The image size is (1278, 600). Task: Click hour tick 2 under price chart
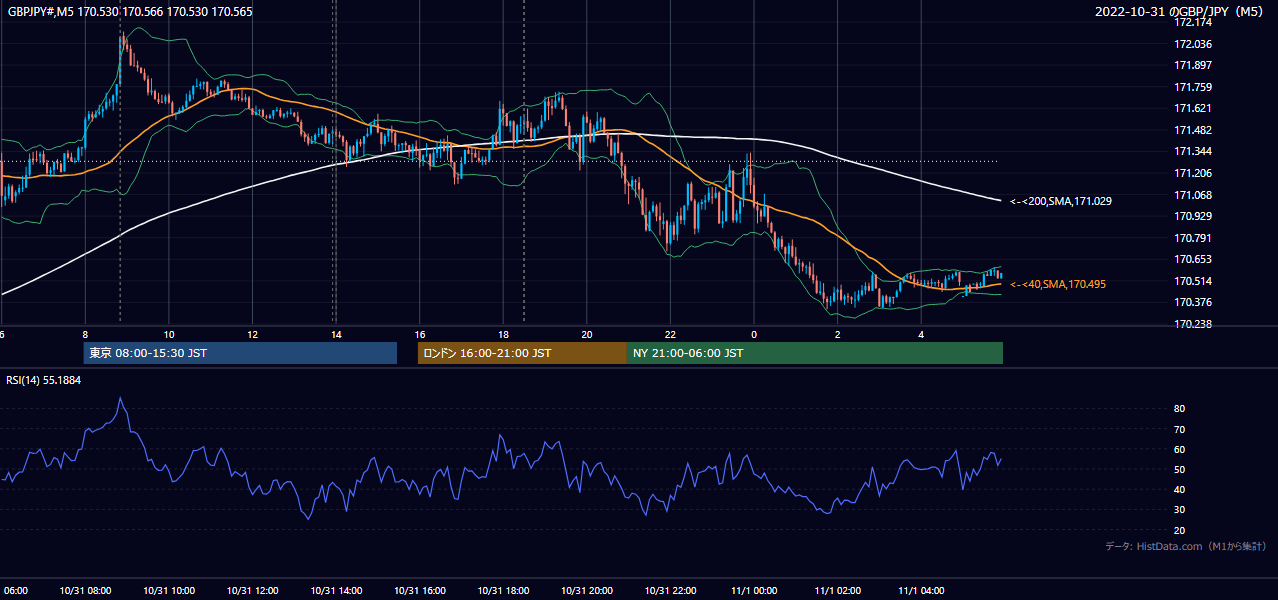click(838, 335)
